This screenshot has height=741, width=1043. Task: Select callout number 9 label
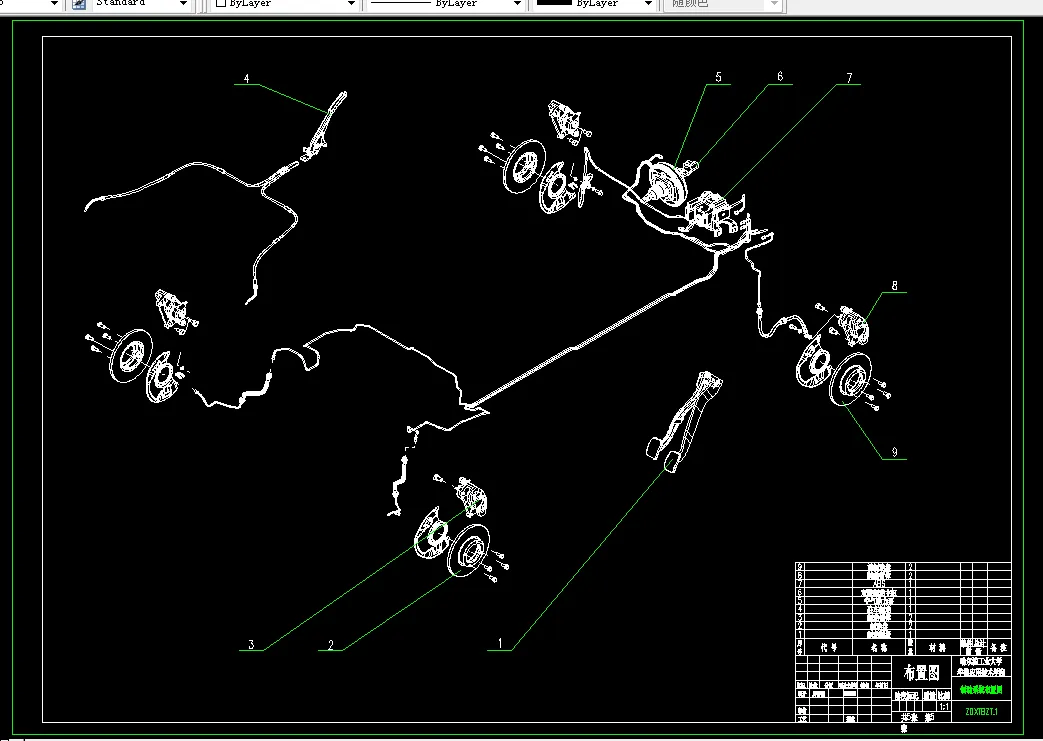(895, 452)
